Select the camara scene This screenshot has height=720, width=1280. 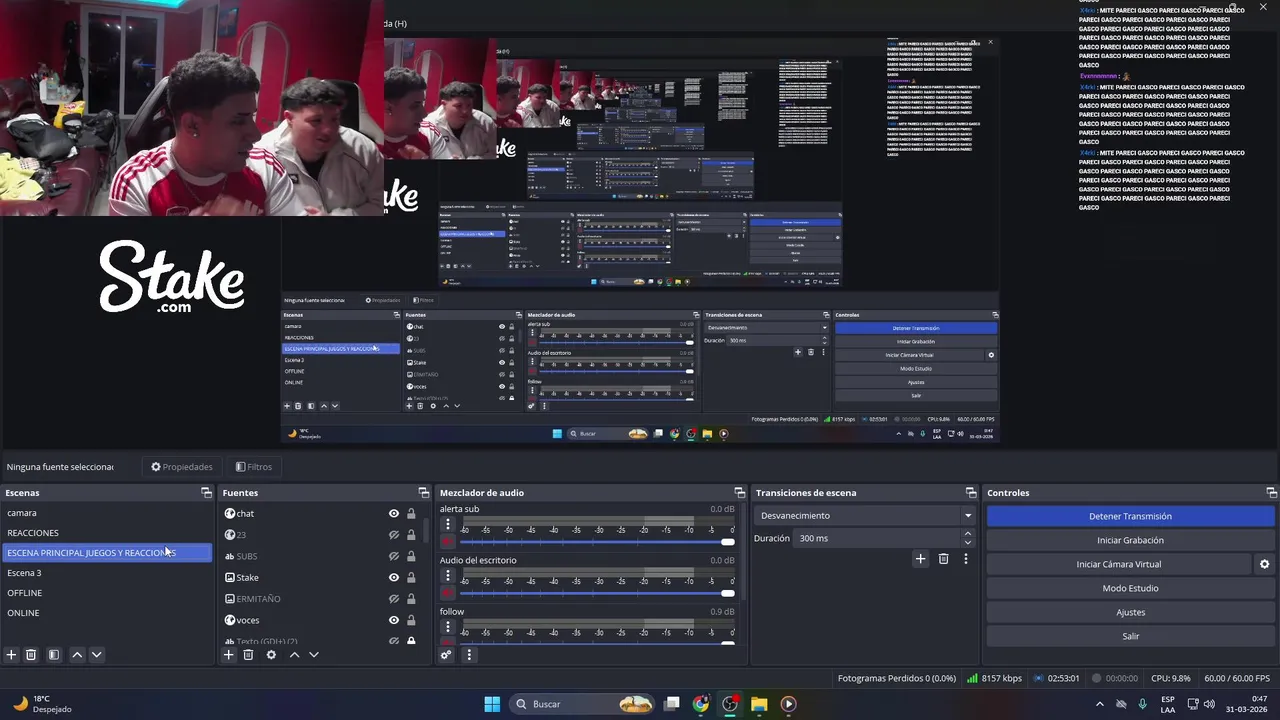107,513
